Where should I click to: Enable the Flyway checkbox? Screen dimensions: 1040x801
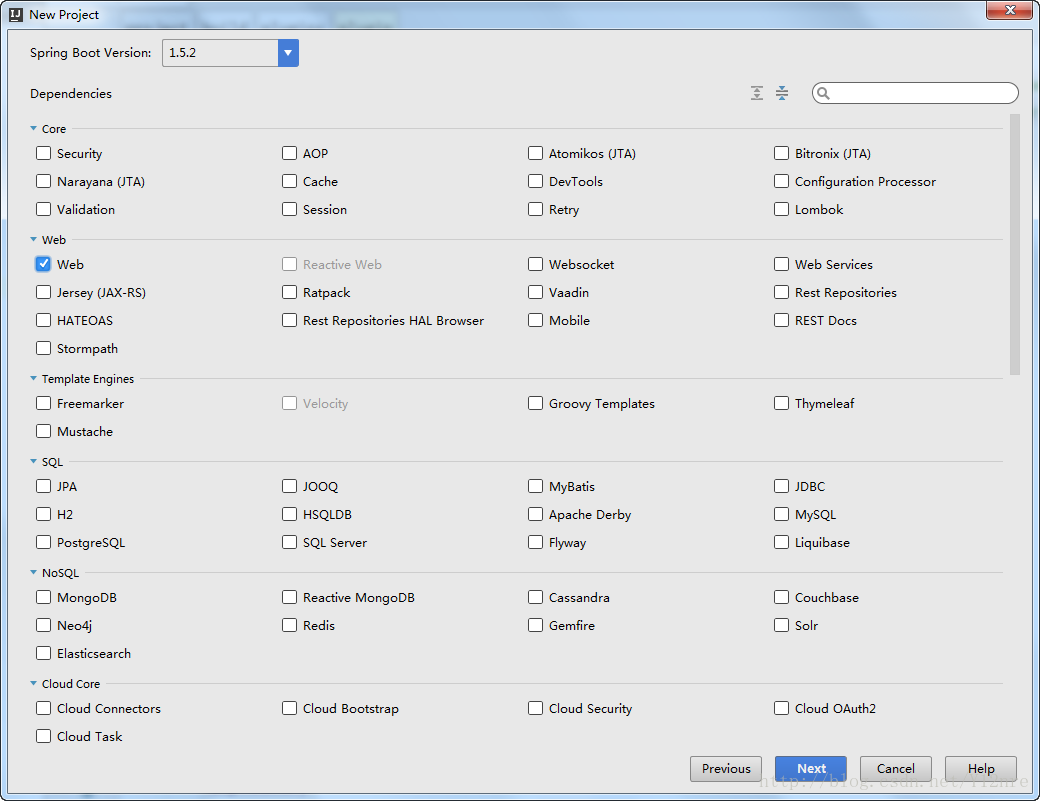pos(535,542)
